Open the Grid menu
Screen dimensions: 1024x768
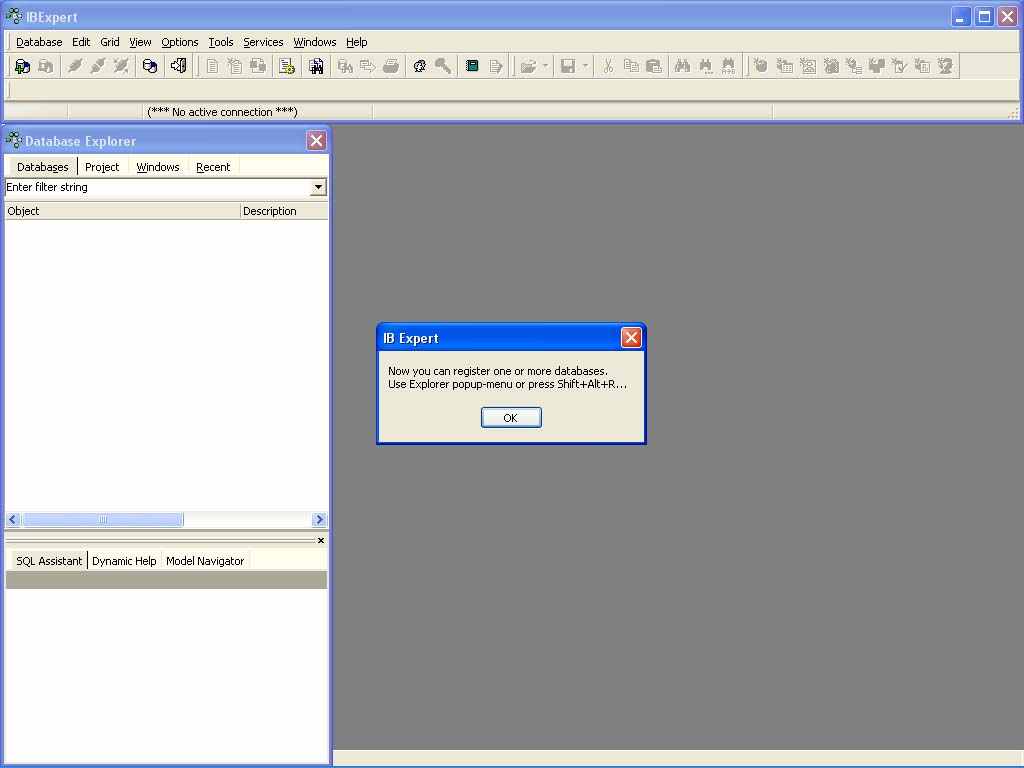110,42
